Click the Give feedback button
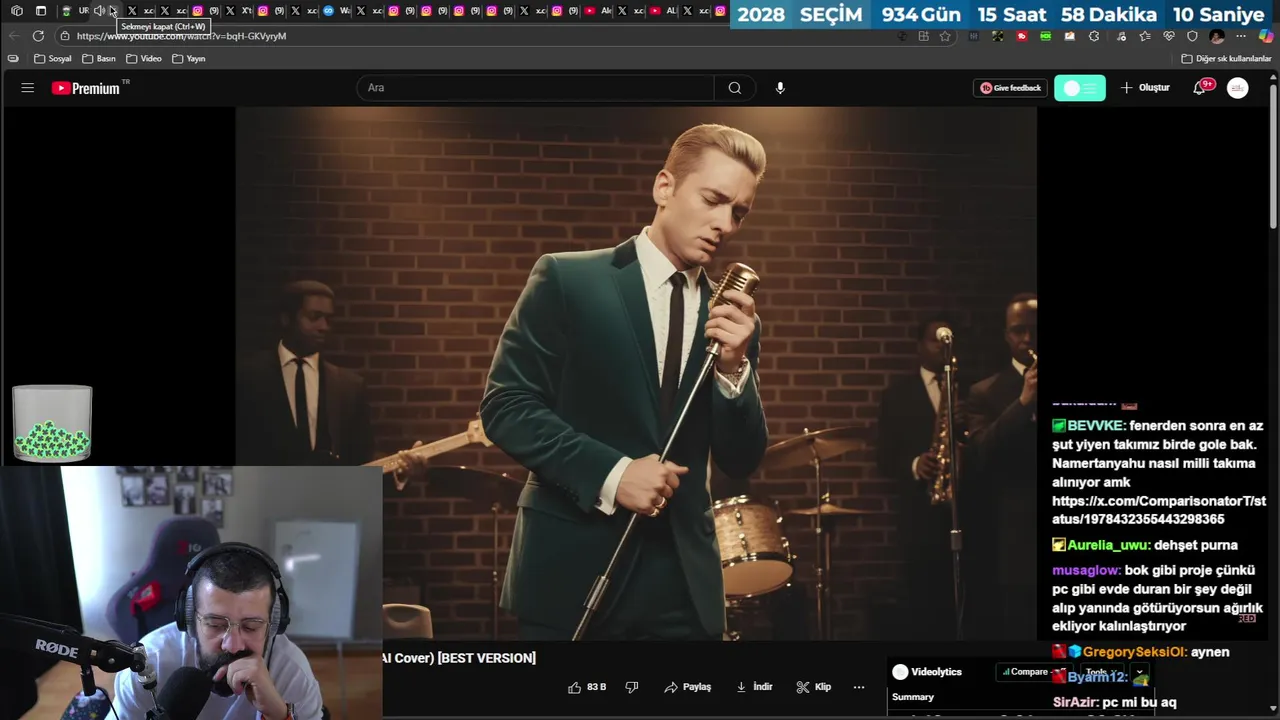The width and height of the screenshot is (1280, 720). tap(1010, 88)
